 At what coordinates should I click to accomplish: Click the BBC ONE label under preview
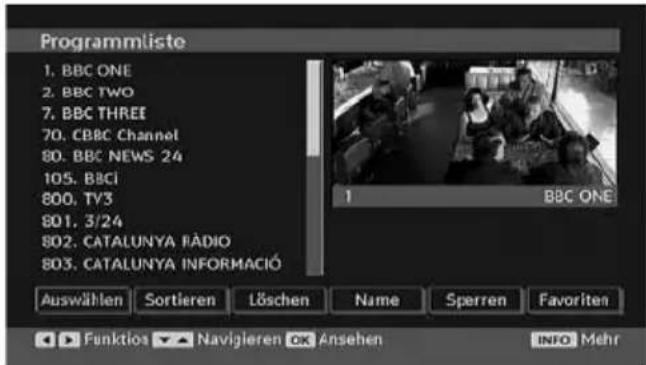click(578, 197)
